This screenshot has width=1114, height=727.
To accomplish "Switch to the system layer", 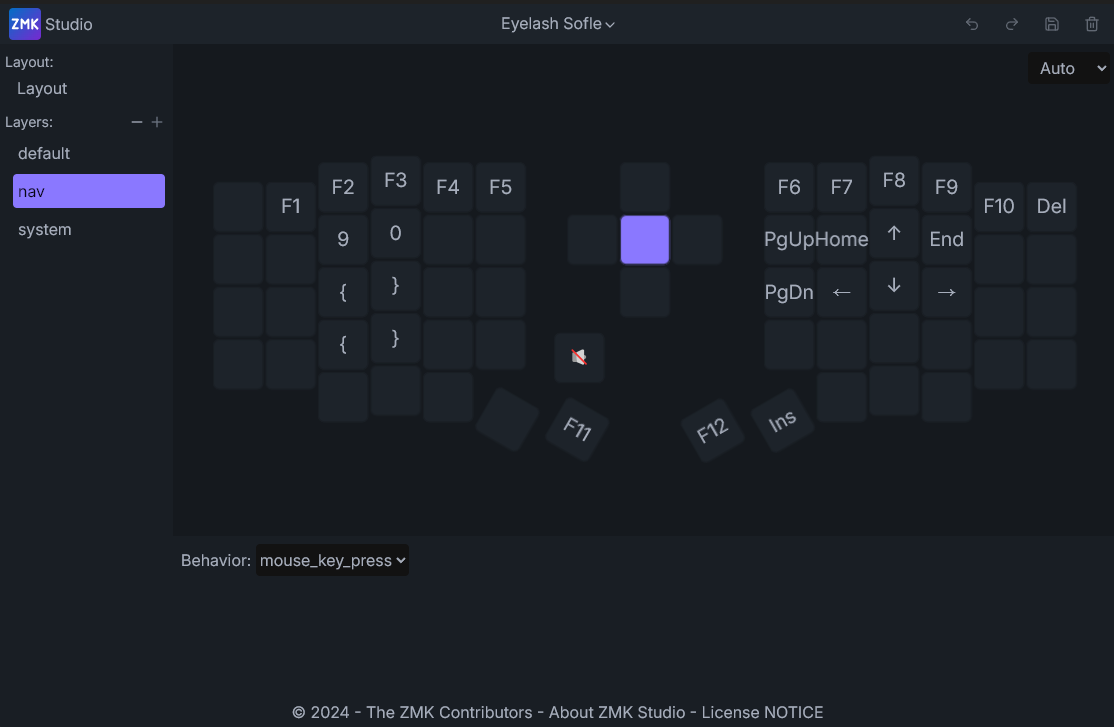I will coord(89,230).
